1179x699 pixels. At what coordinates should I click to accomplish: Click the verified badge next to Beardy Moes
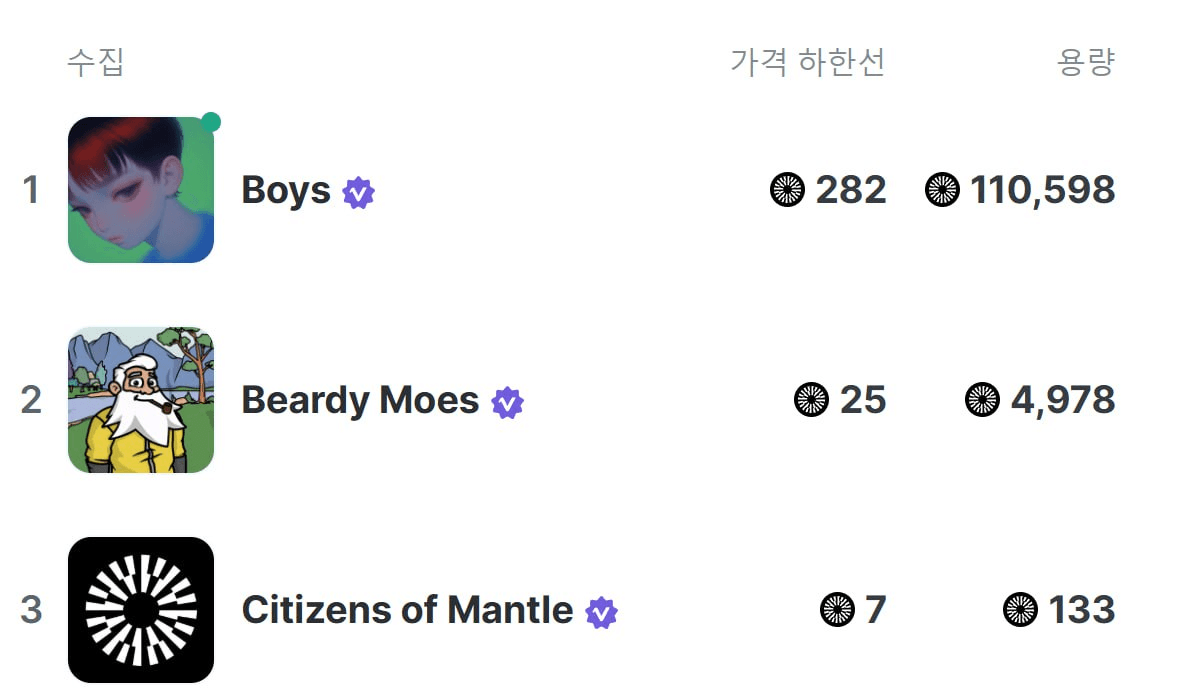[508, 403]
